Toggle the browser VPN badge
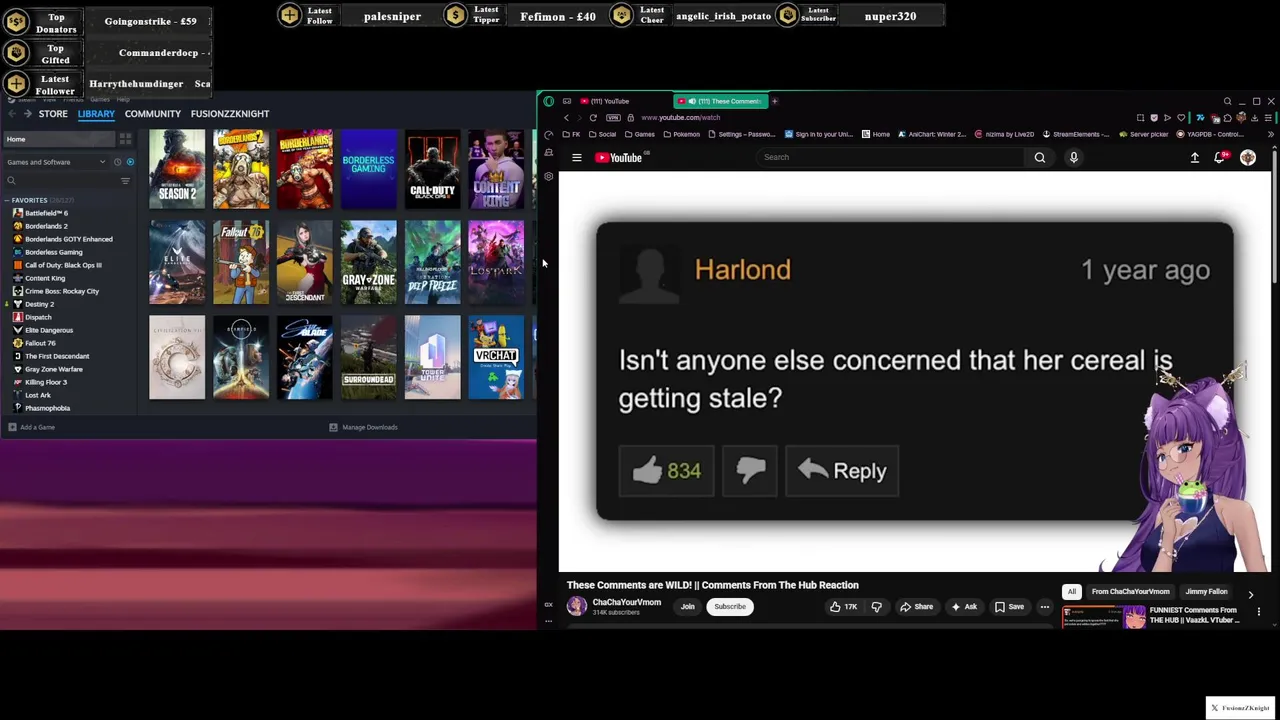Screen dimensions: 1280x720 coord(613,118)
